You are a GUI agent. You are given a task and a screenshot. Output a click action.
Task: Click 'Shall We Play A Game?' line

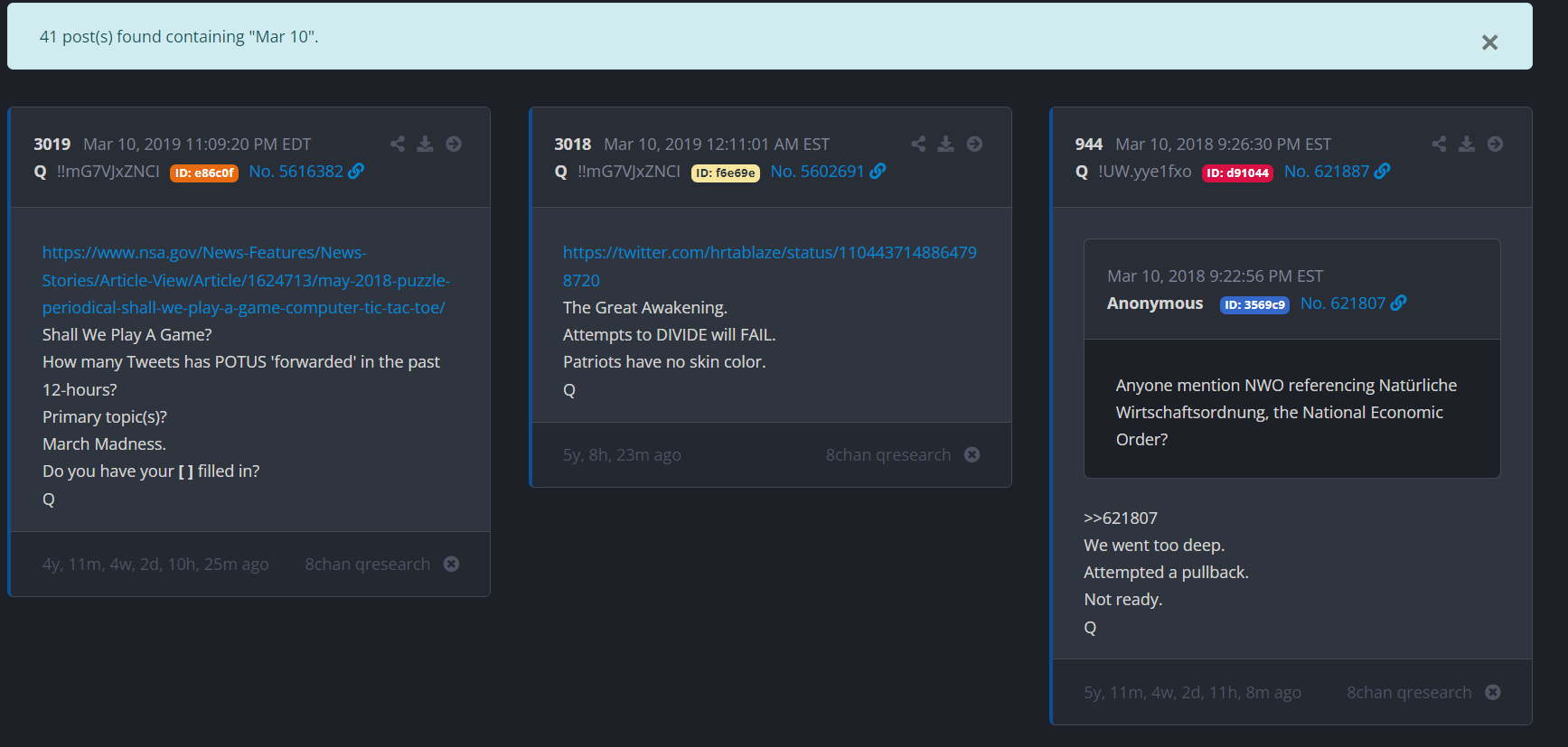pos(127,334)
